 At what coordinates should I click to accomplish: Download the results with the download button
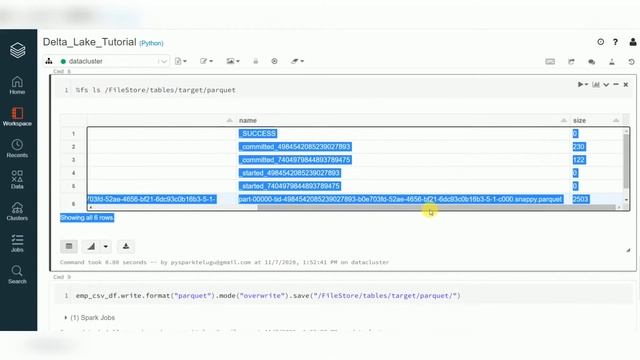126,246
